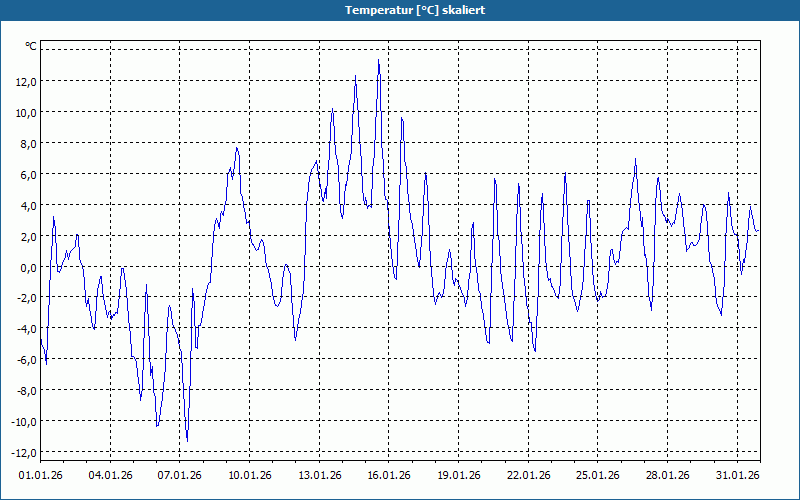Click the 4,0 y-axis label
The width and height of the screenshot is (800, 500).
(29, 206)
